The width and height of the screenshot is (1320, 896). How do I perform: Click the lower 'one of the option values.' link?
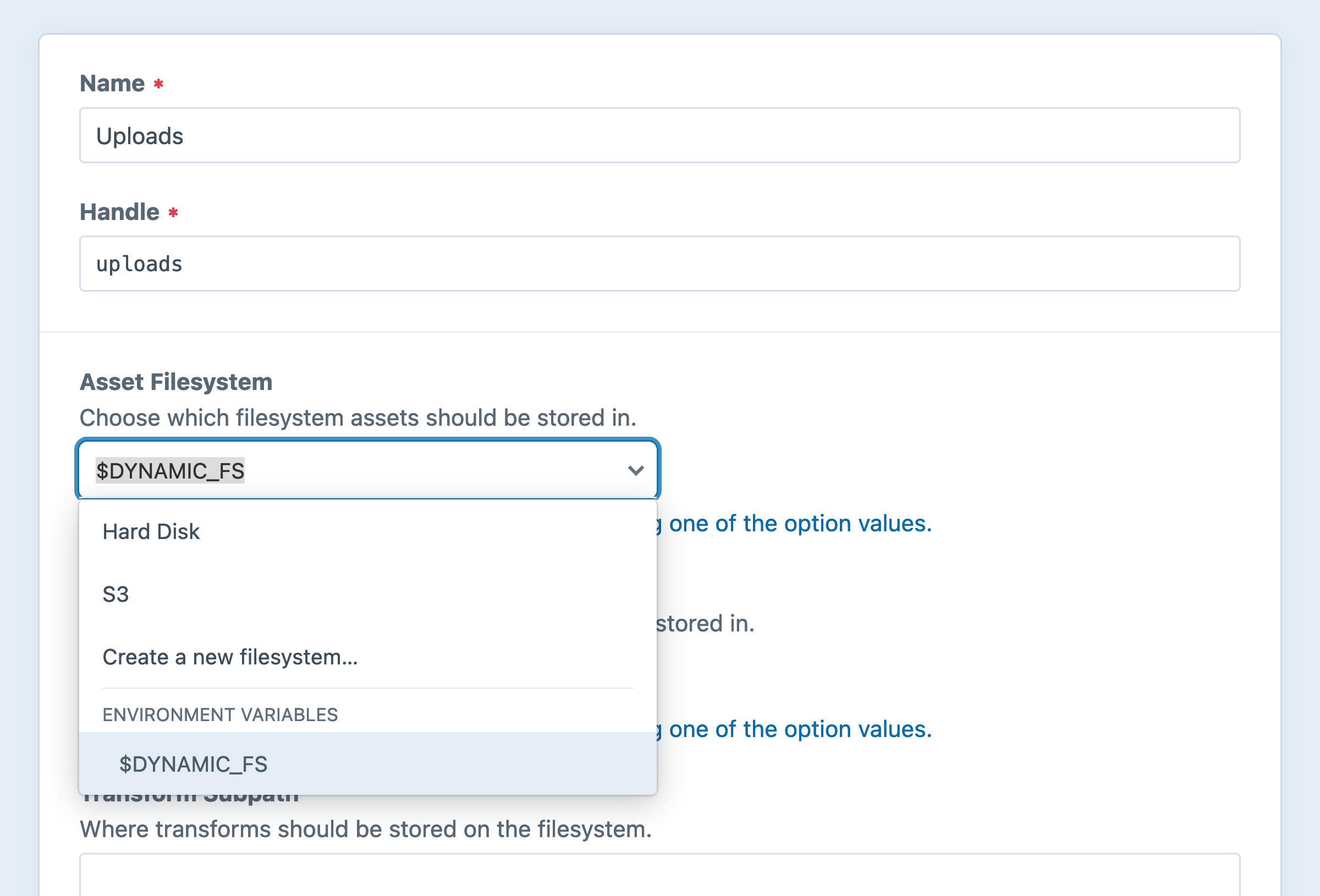[x=800, y=729]
